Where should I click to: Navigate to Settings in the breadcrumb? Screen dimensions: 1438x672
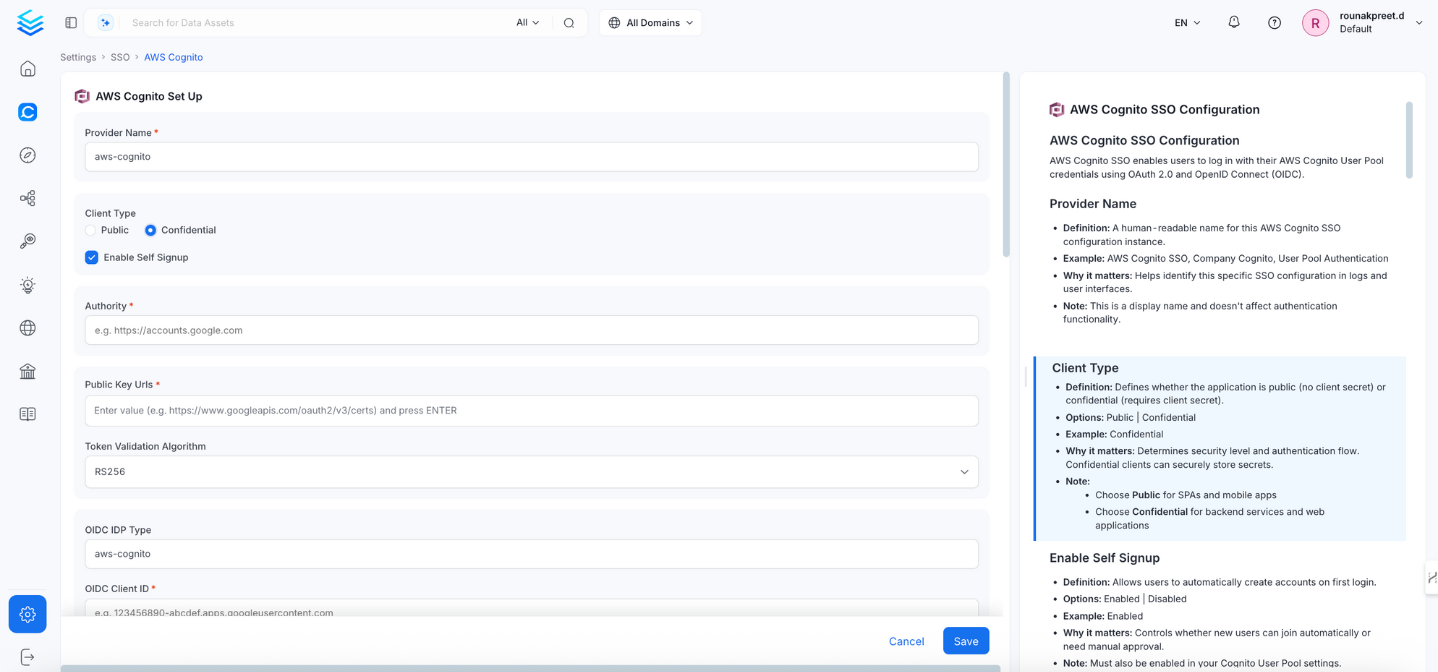tap(78, 57)
